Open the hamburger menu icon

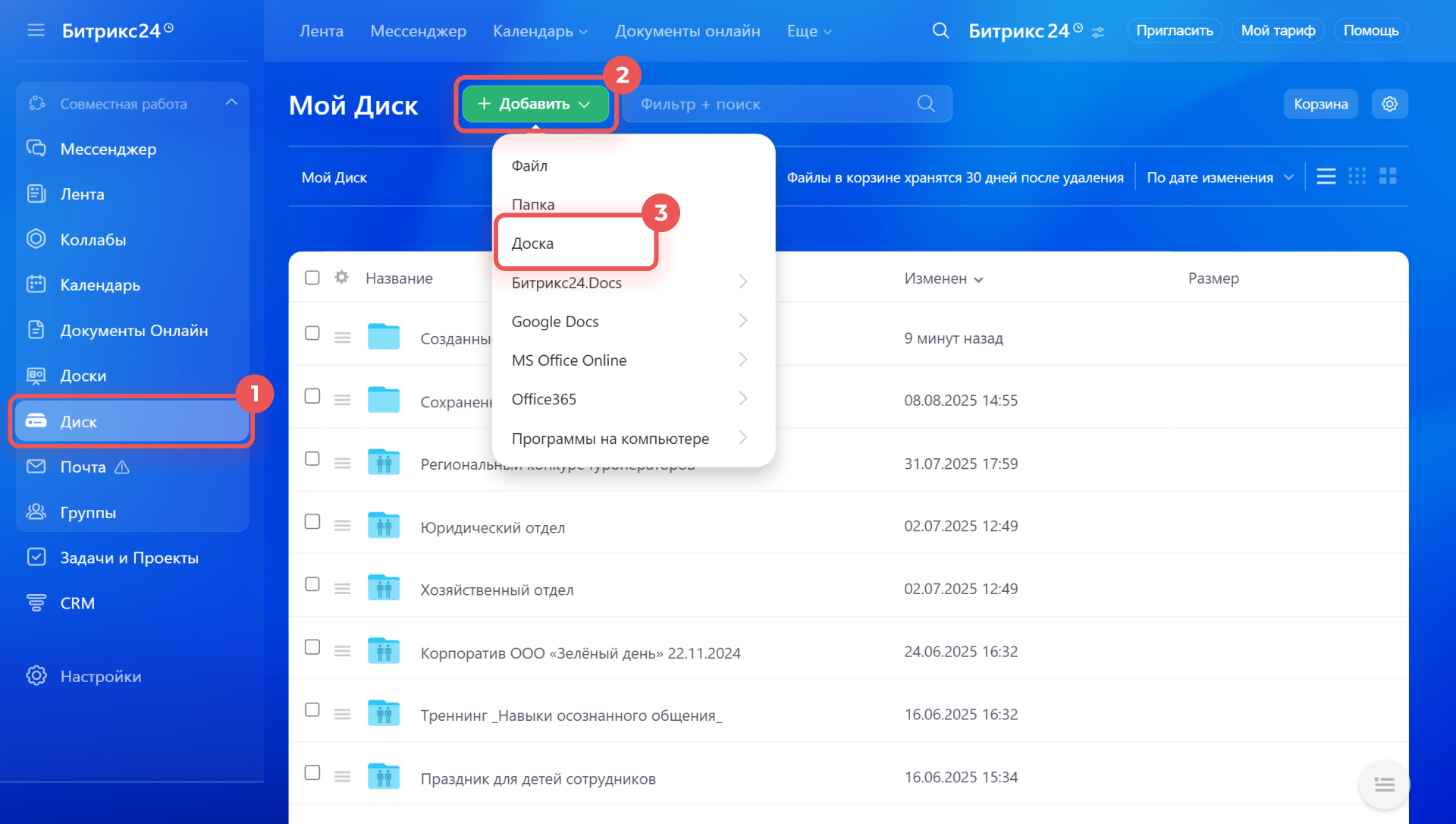click(x=36, y=30)
